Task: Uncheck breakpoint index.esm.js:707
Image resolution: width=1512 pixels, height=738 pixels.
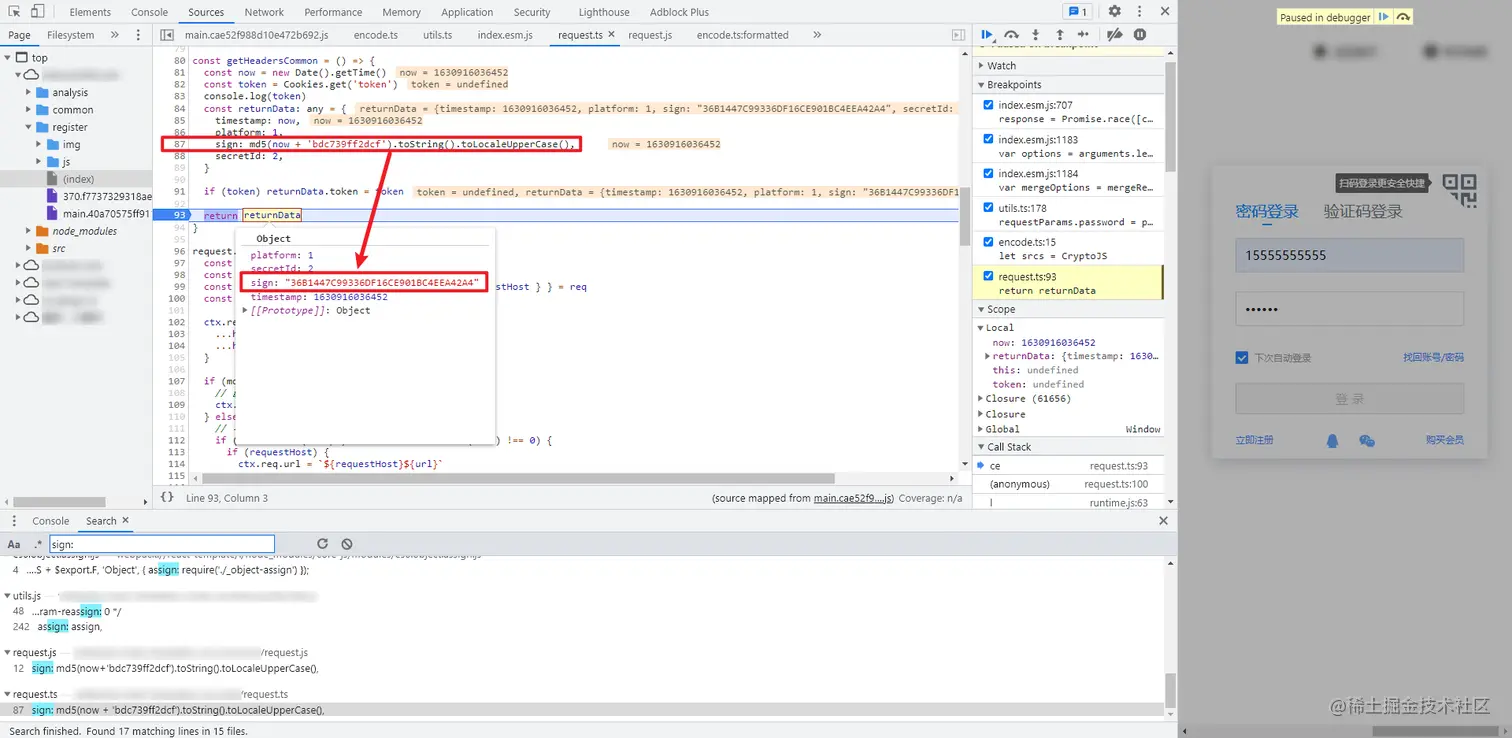Action: [x=988, y=105]
